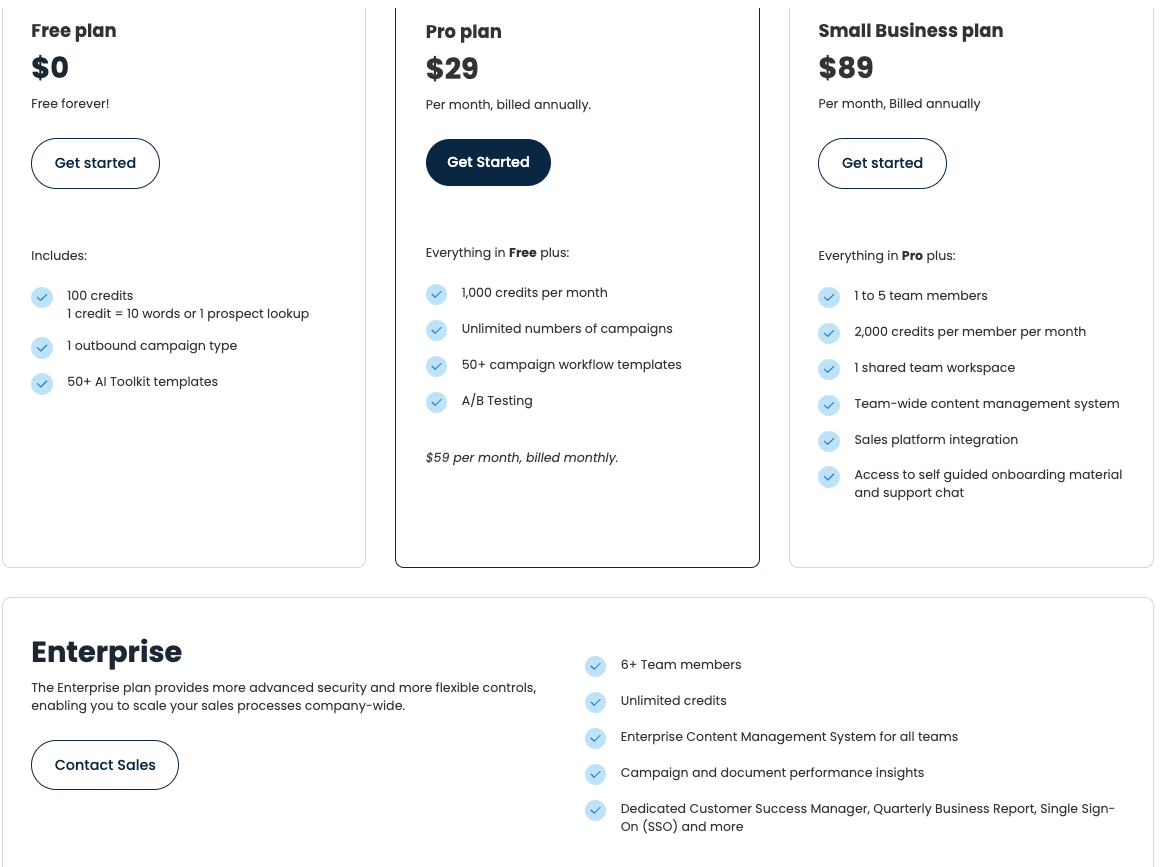Click checkmark beside 1,000 credits per month
This screenshot has height=867, width=1161.
[436, 294]
